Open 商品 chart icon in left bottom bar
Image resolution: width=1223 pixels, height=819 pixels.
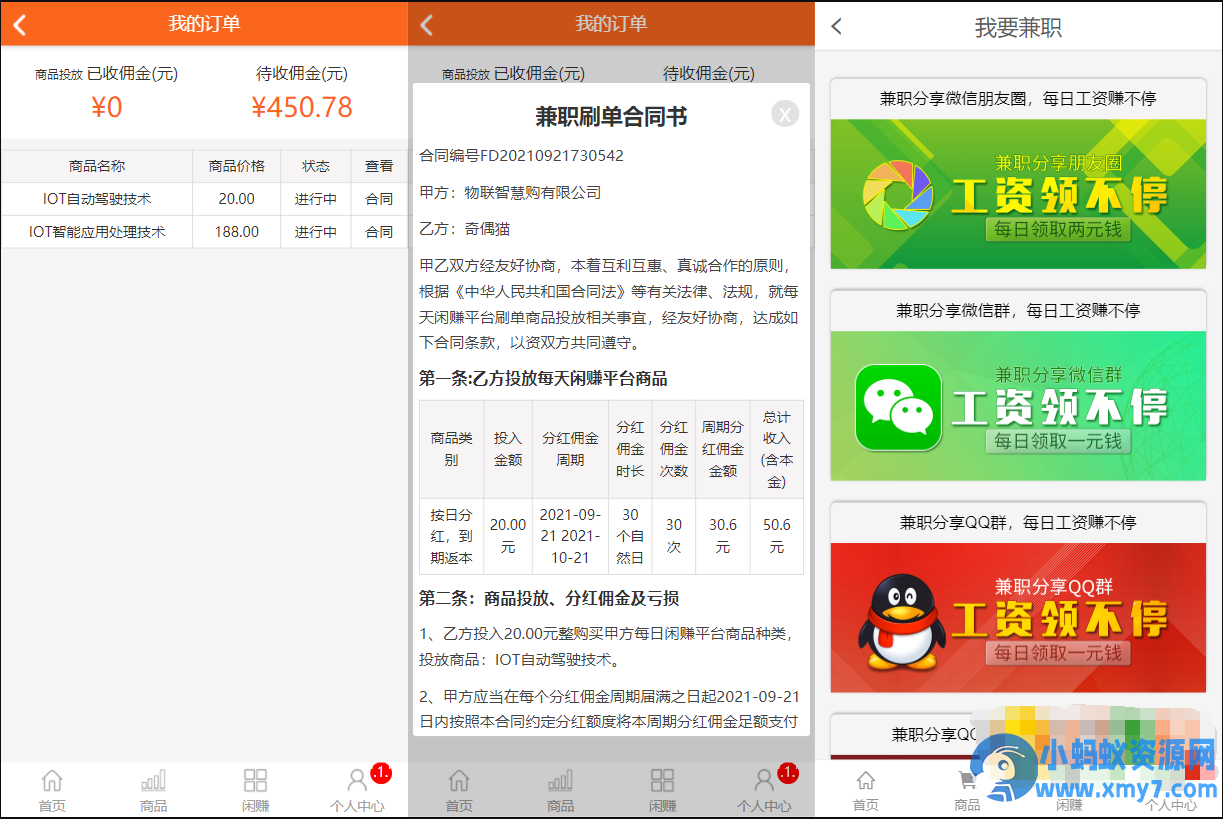click(154, 789)
